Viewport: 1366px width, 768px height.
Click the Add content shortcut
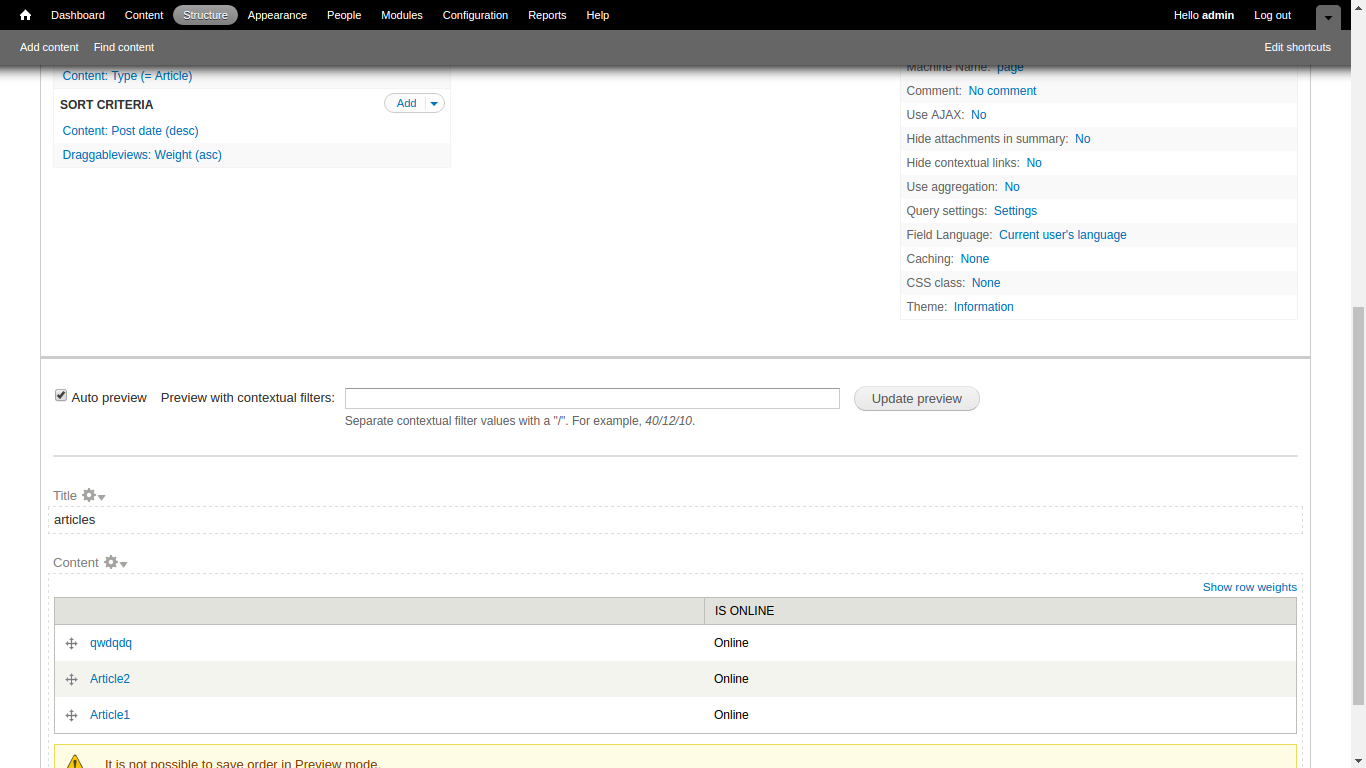tap(49, 47)
